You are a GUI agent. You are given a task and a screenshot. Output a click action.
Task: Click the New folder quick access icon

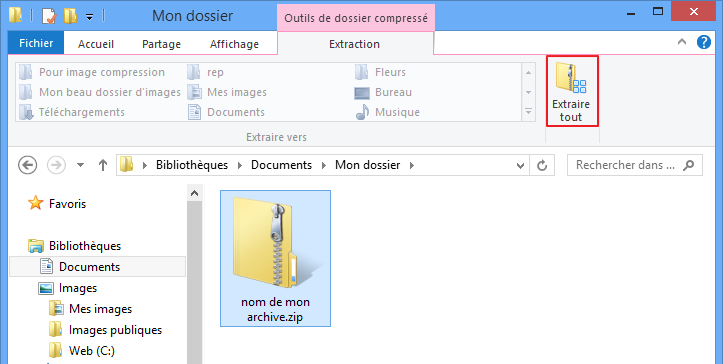click(70, 16)
